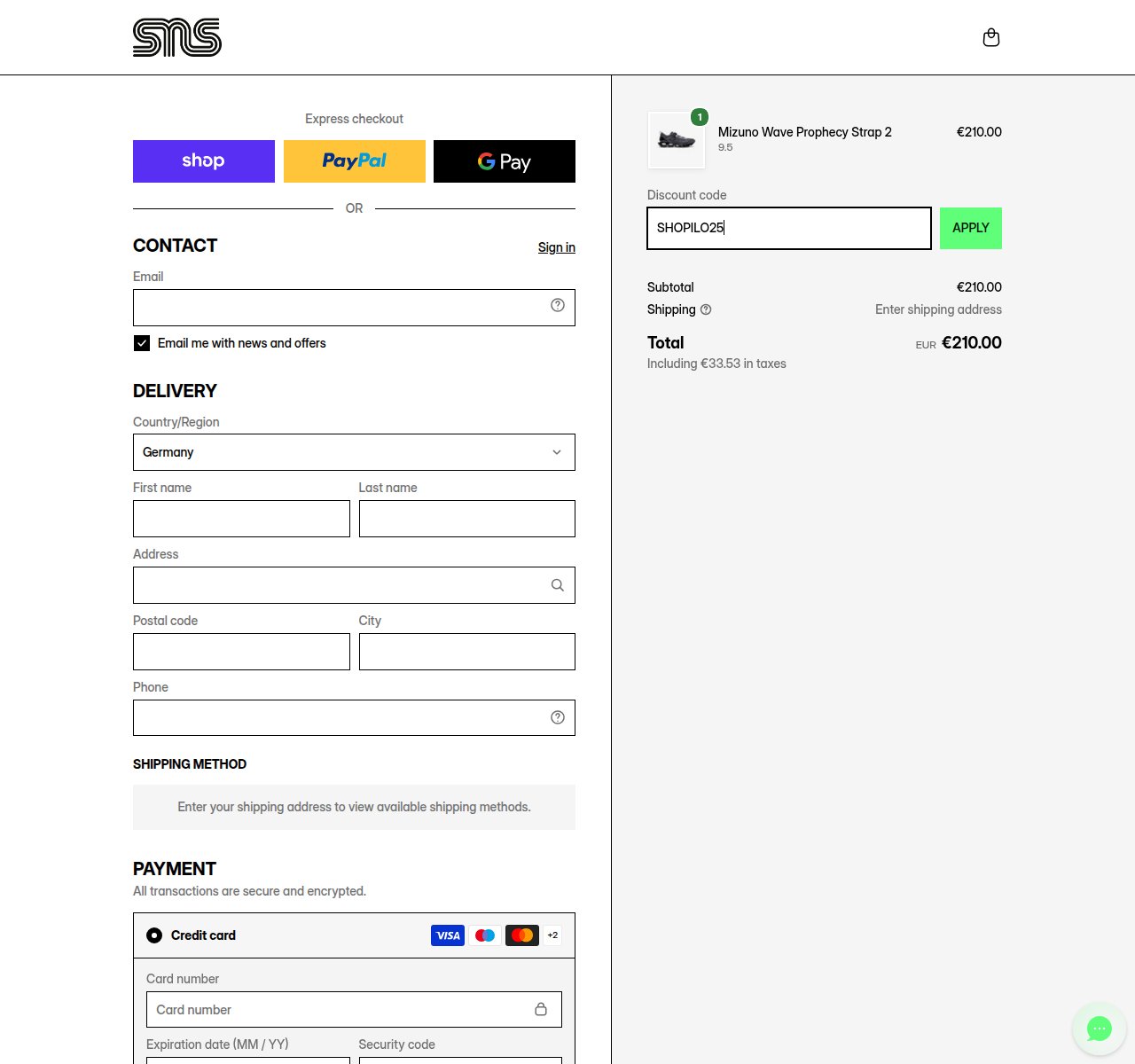Screen dimensions: 1135x1064
Task: Uncheck Email me with news and offers
Action: pyautogui.click(x=142, y=343)
